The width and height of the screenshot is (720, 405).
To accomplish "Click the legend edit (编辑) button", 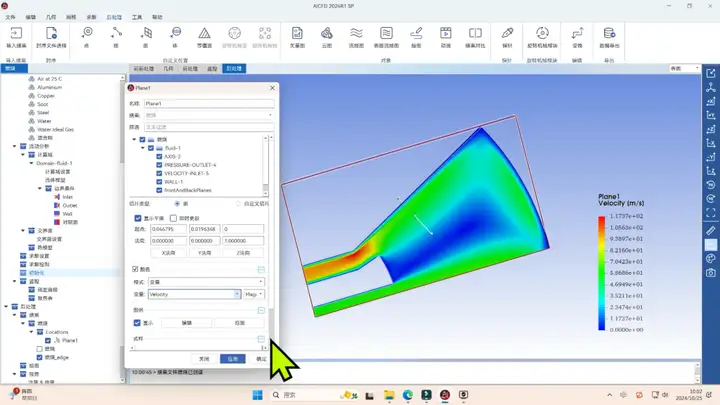I will point(187,323).
